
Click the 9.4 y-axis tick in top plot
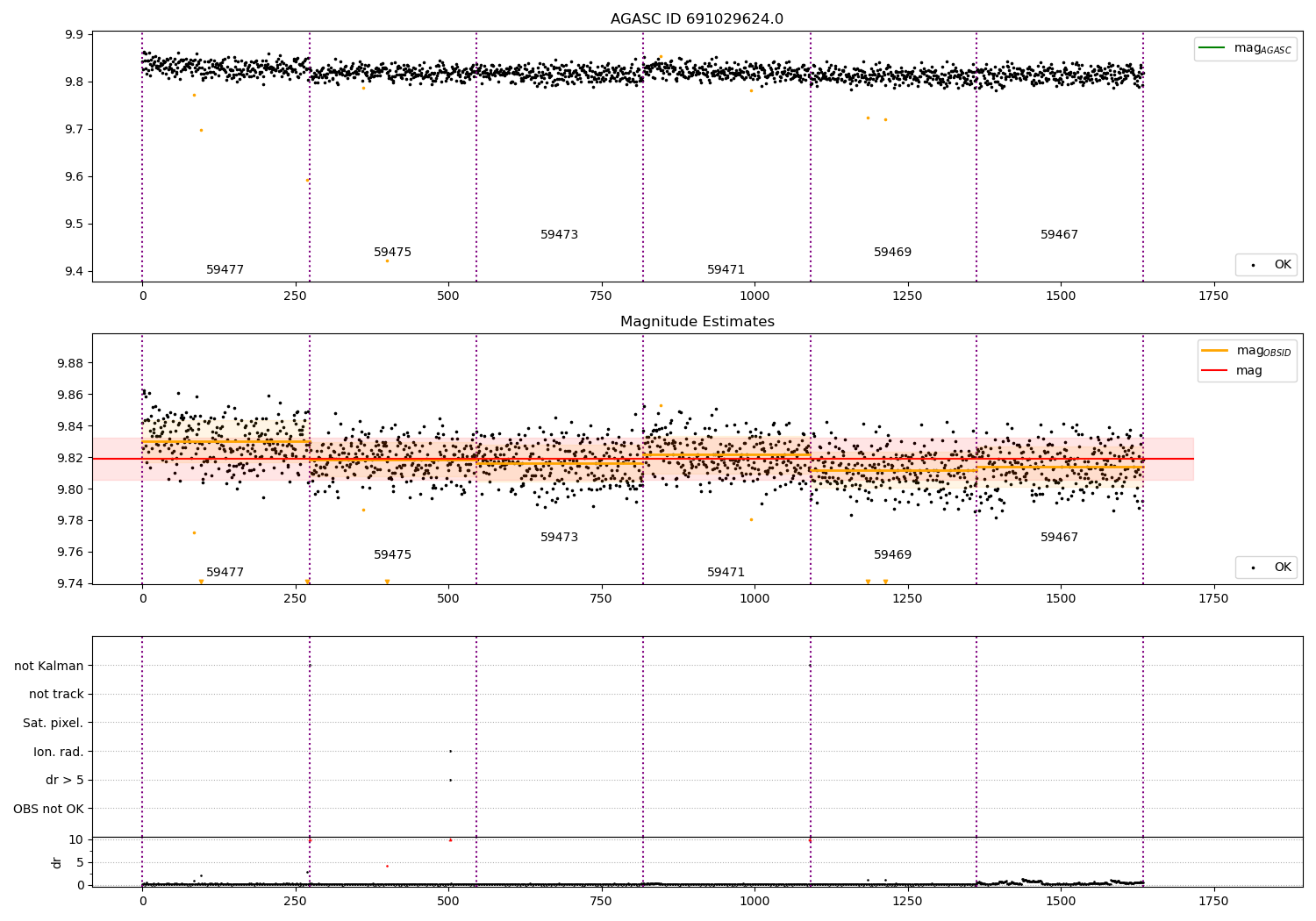tap(75, 271)
